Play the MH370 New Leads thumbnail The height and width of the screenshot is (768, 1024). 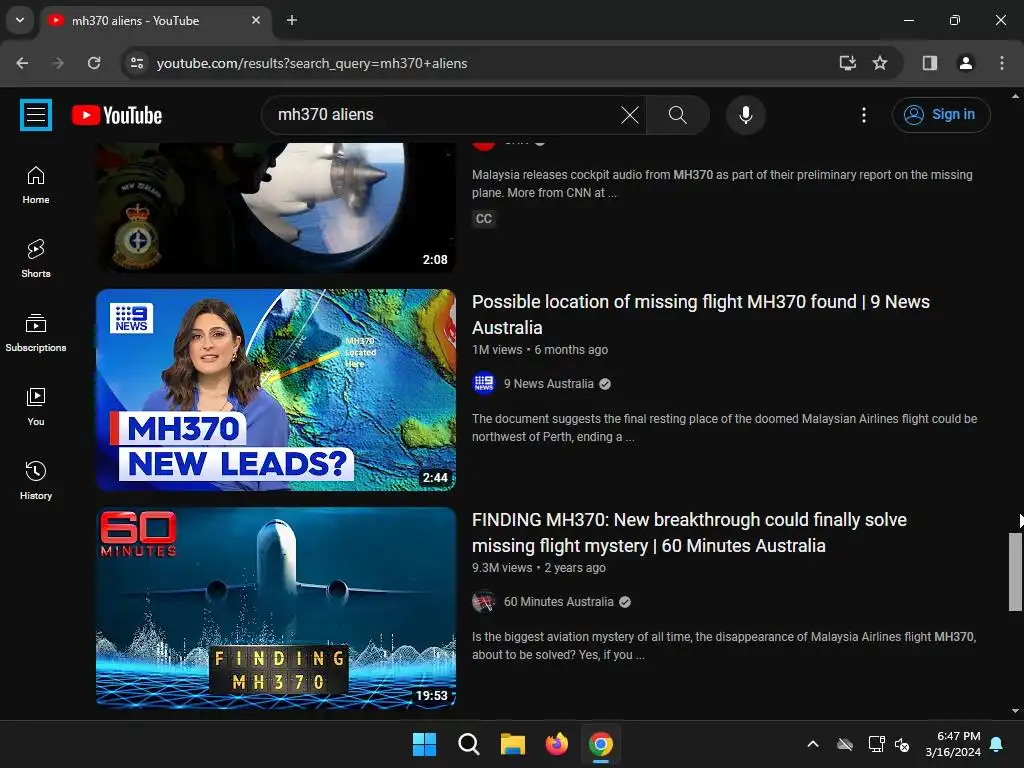click(276, 390)
